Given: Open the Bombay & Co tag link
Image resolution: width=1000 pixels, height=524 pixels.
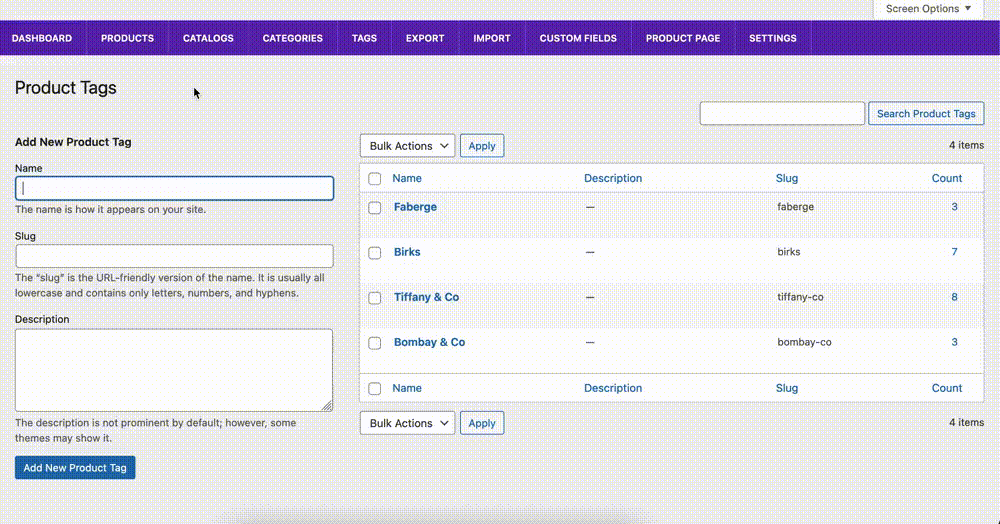Looking at the screenshot, I should [x=429, y=342].
